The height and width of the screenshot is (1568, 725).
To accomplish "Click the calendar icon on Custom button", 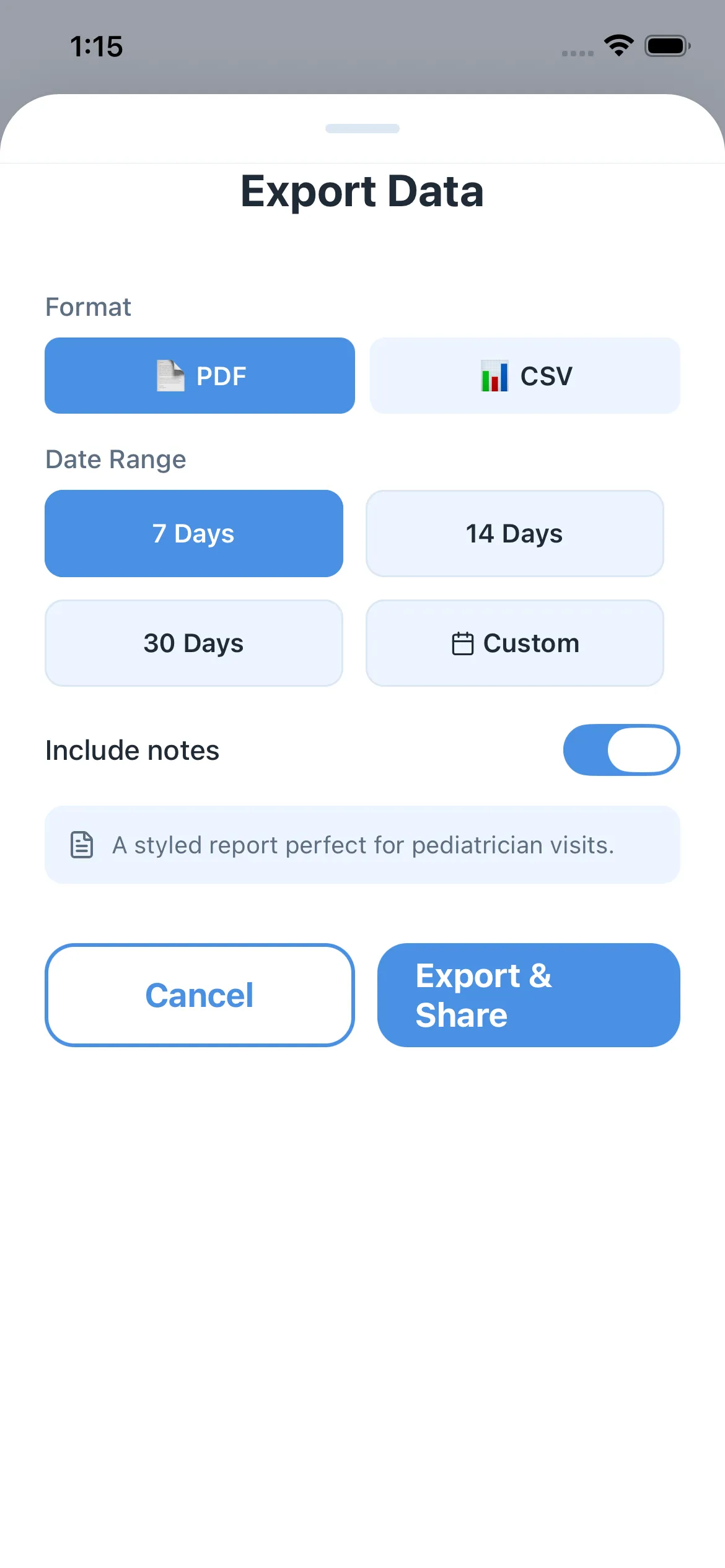I will (462, 643).
